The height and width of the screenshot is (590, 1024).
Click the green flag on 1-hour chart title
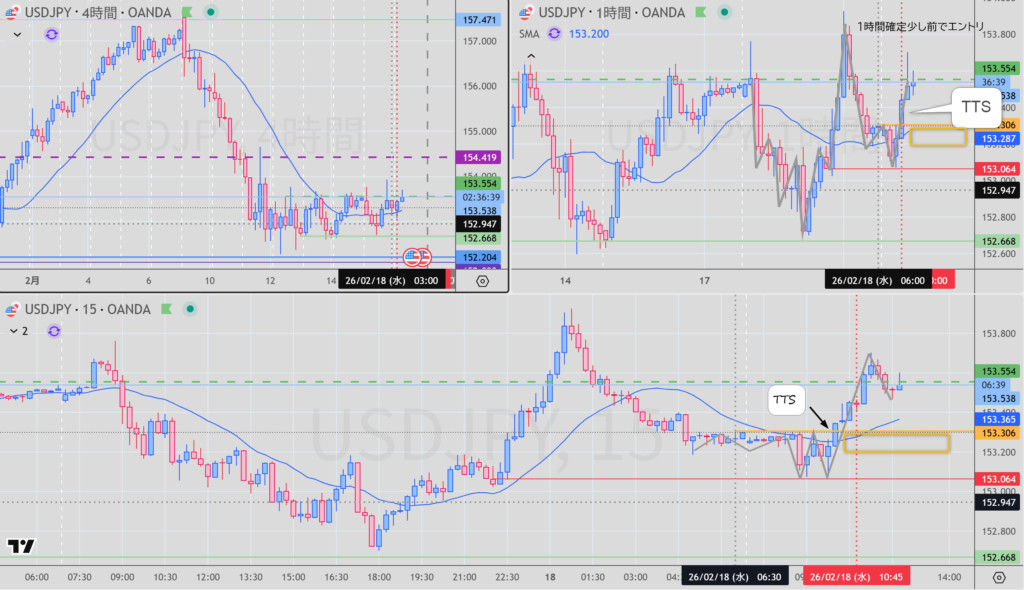pos(700,11)
